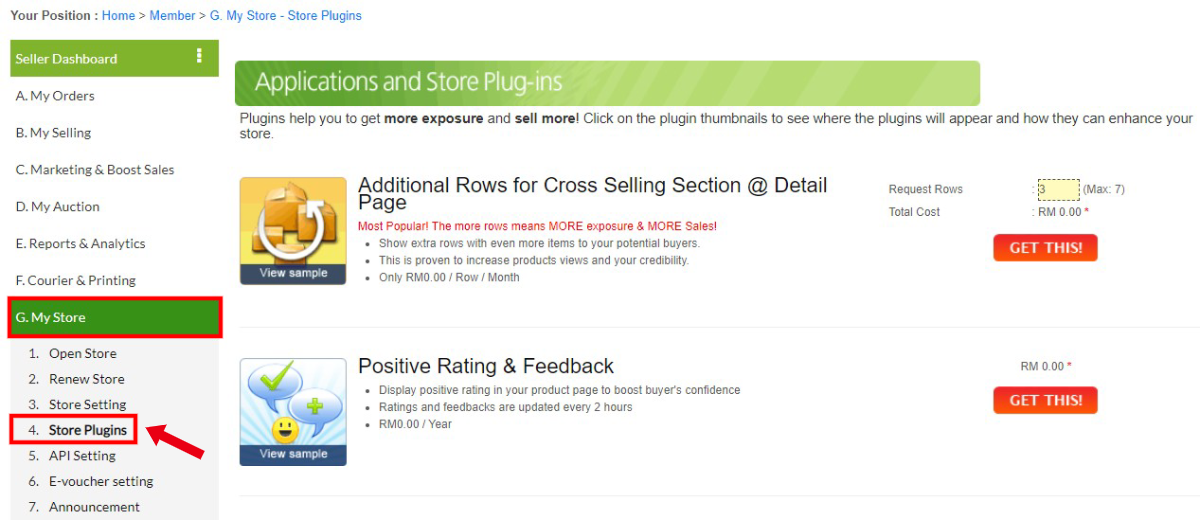This screenshot has height=520, width=1200.
Task: Expand D. My Auction section
Action: click(114, 207)
